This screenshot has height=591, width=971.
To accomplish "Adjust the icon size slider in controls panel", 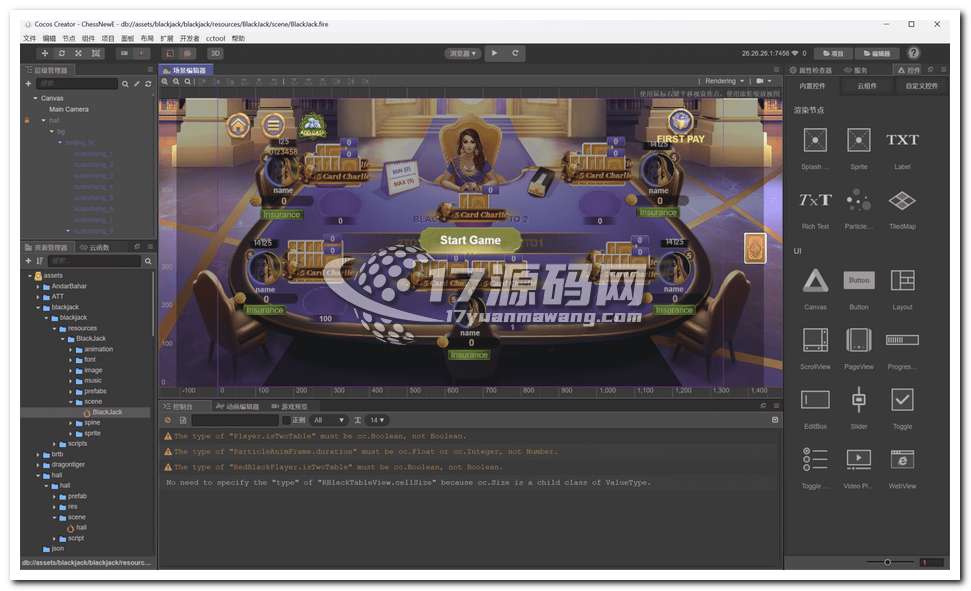I will click(889, 563).
